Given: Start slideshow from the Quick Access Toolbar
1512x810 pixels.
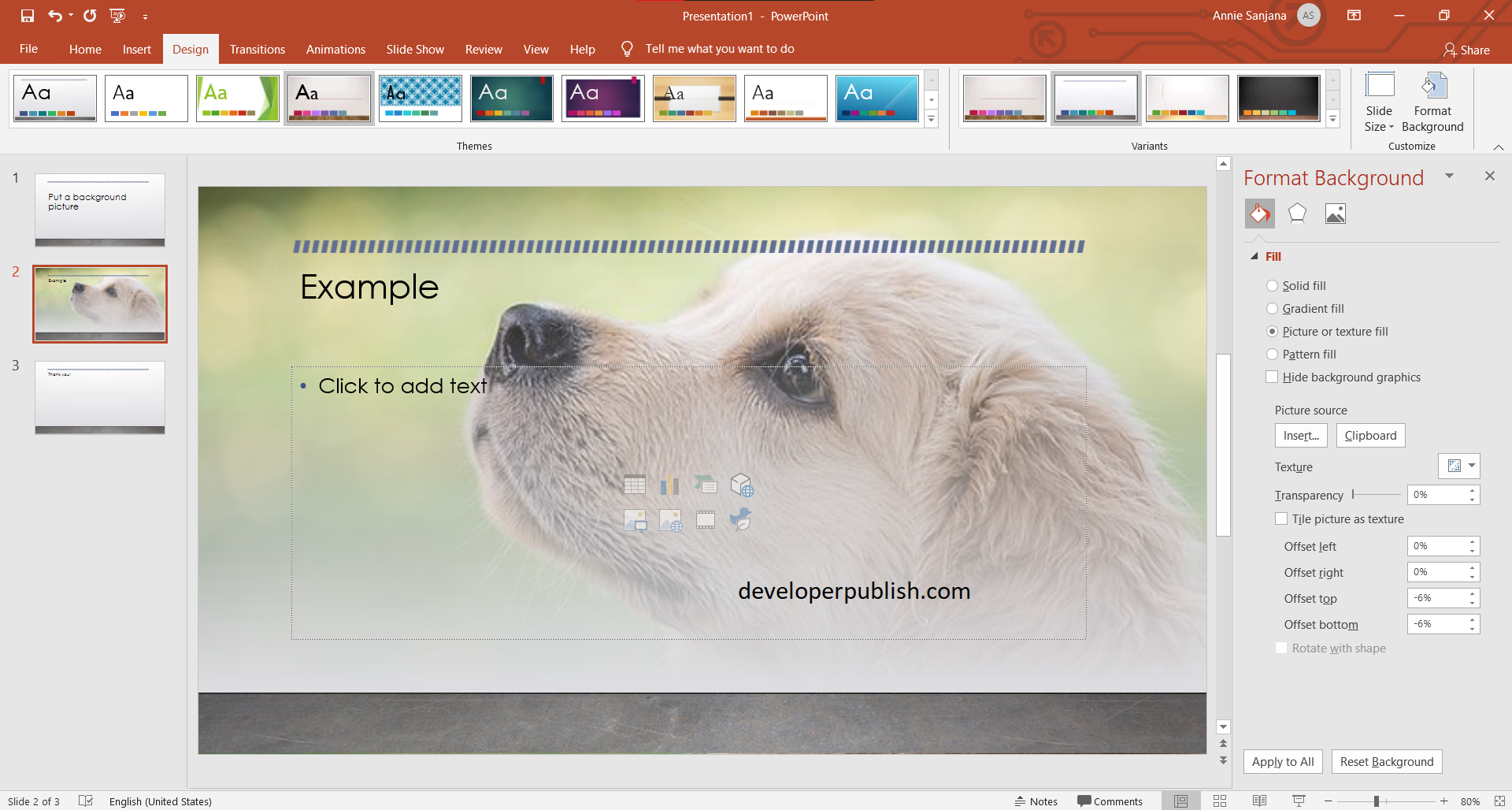Looking at the screenshot, I should 118,15.
